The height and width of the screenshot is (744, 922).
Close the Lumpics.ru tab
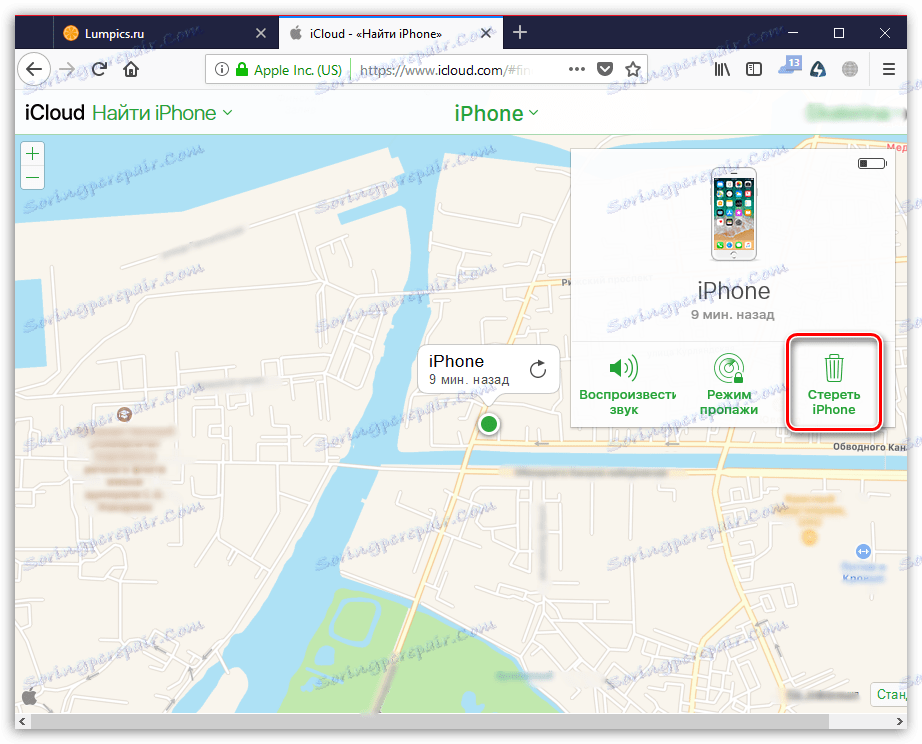pos(261,34)
